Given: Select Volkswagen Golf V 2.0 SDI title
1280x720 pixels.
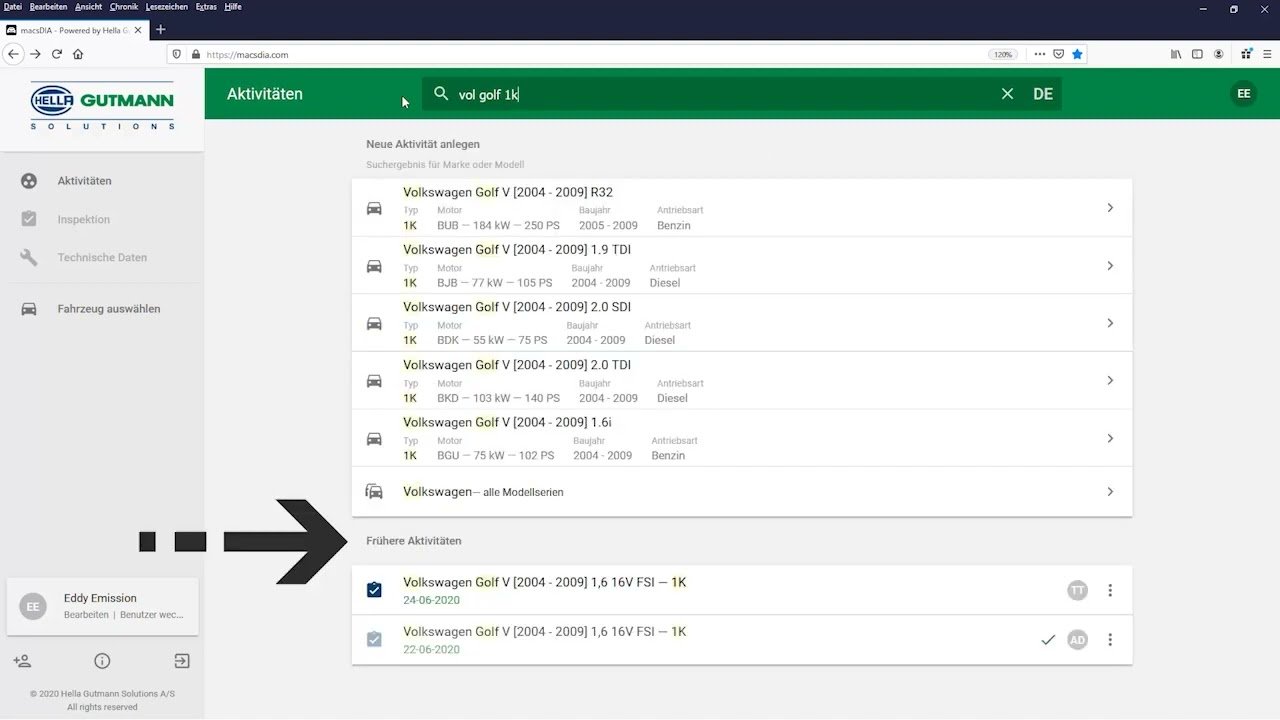Looking at the screenshot, I should (x=517, y=307).
